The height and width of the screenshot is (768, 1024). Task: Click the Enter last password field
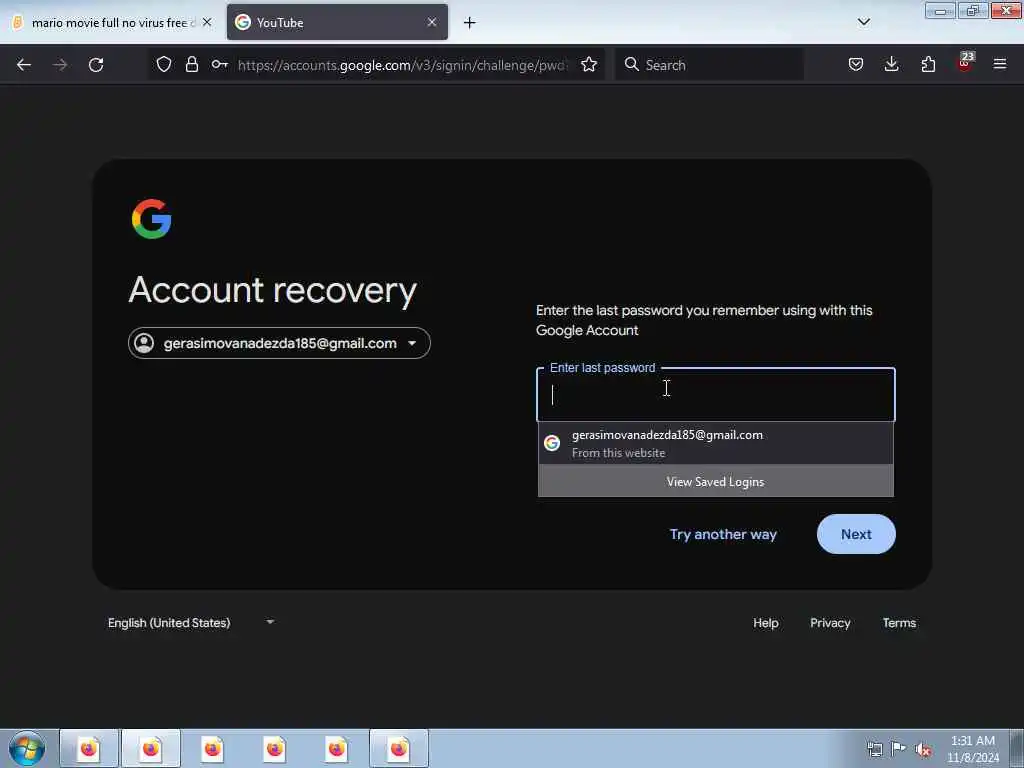[x=716, y=394]
